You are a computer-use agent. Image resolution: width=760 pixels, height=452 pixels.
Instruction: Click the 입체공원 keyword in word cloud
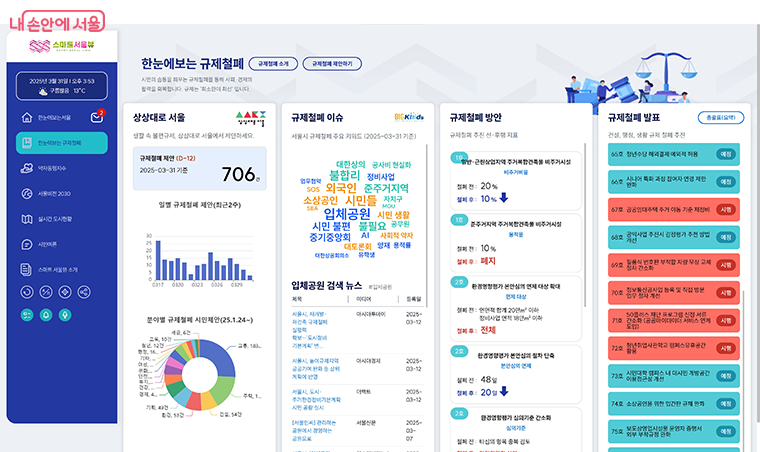pos(347,213)
